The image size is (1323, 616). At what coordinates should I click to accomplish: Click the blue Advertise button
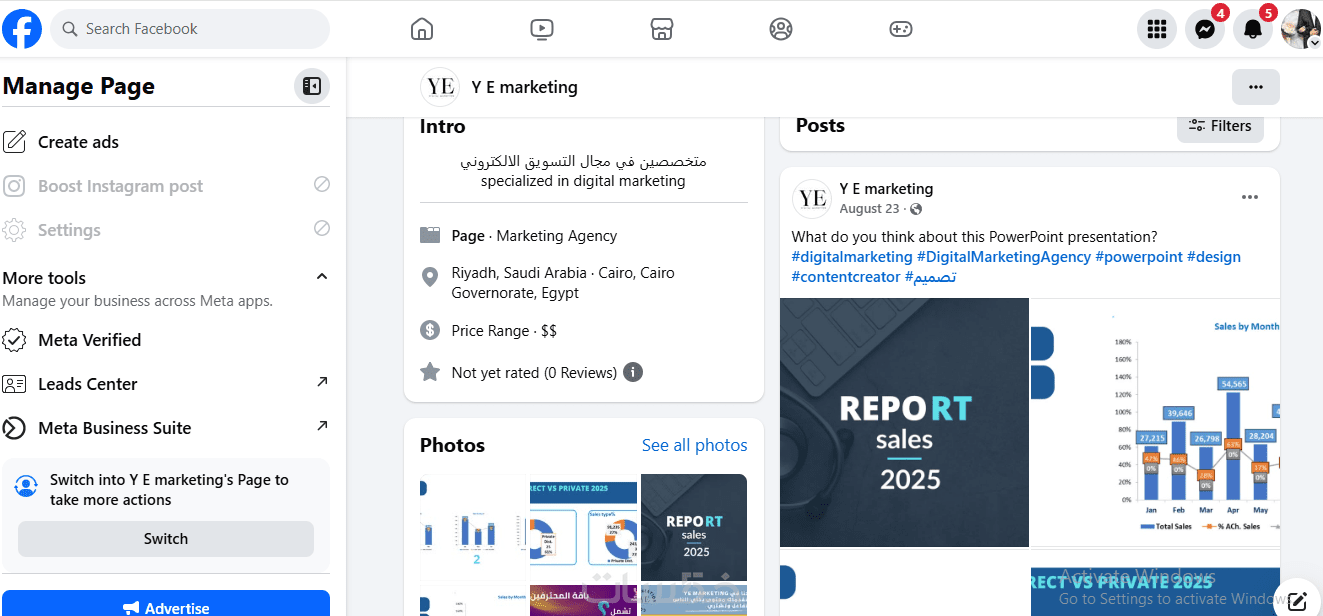click(166, 604)
